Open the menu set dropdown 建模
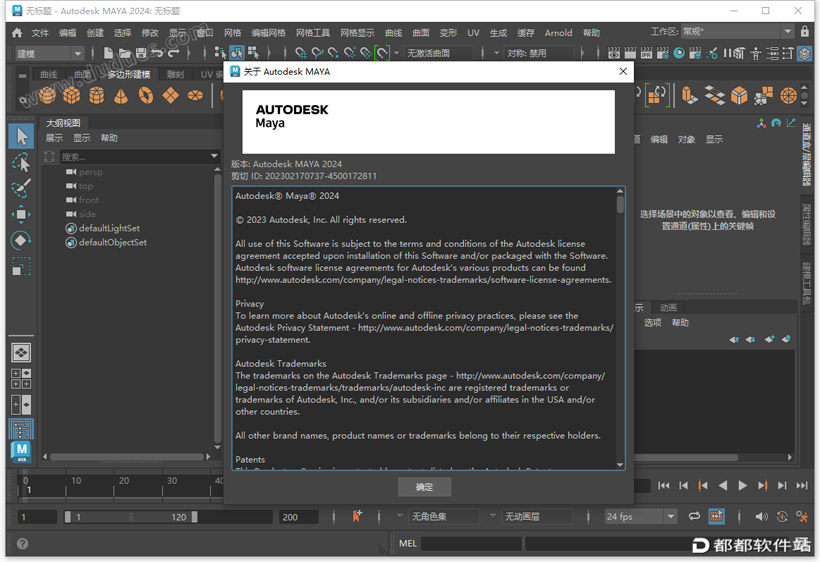 [x=49, y=53]
